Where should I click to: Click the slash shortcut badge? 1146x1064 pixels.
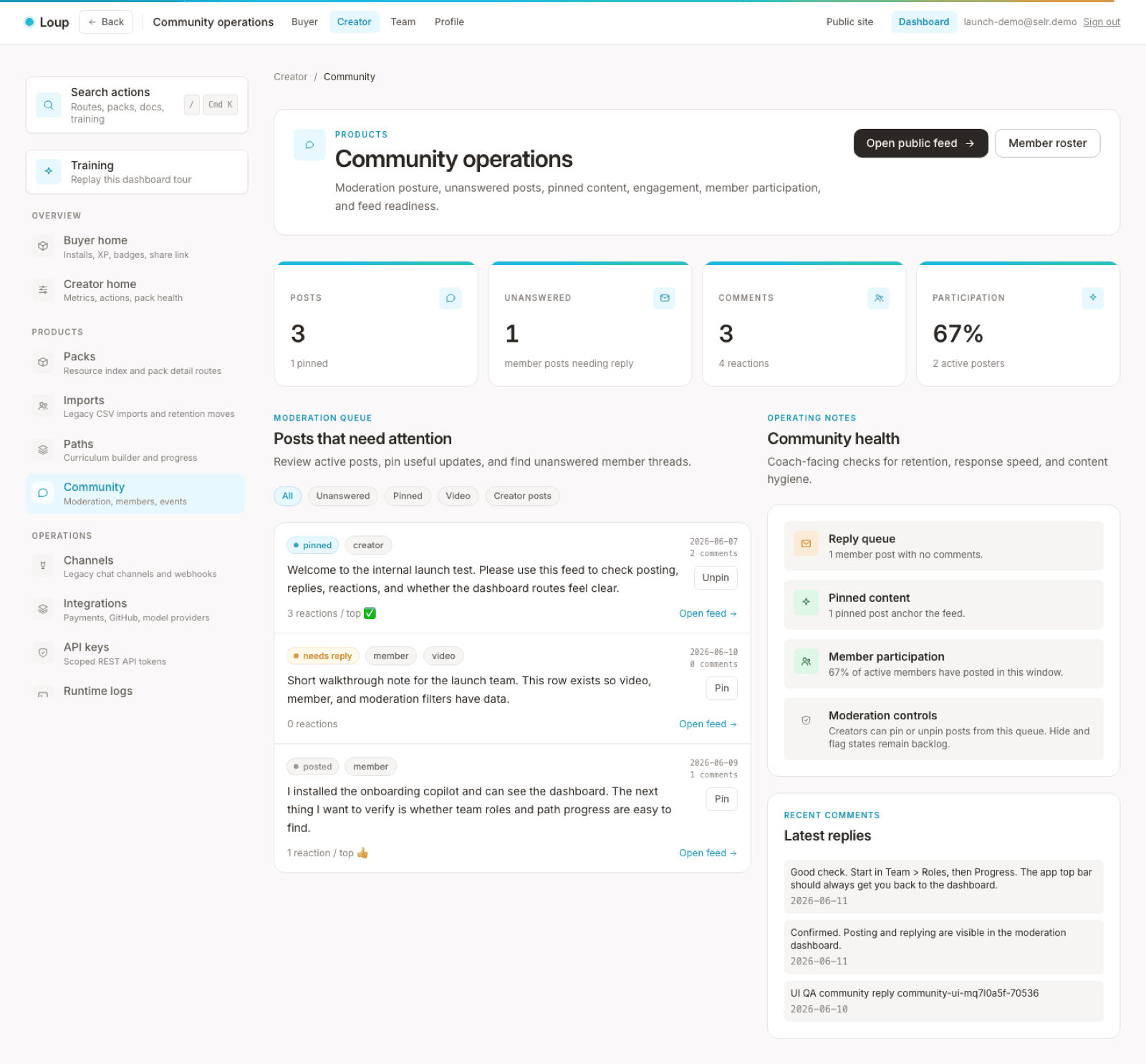[191, 105]
